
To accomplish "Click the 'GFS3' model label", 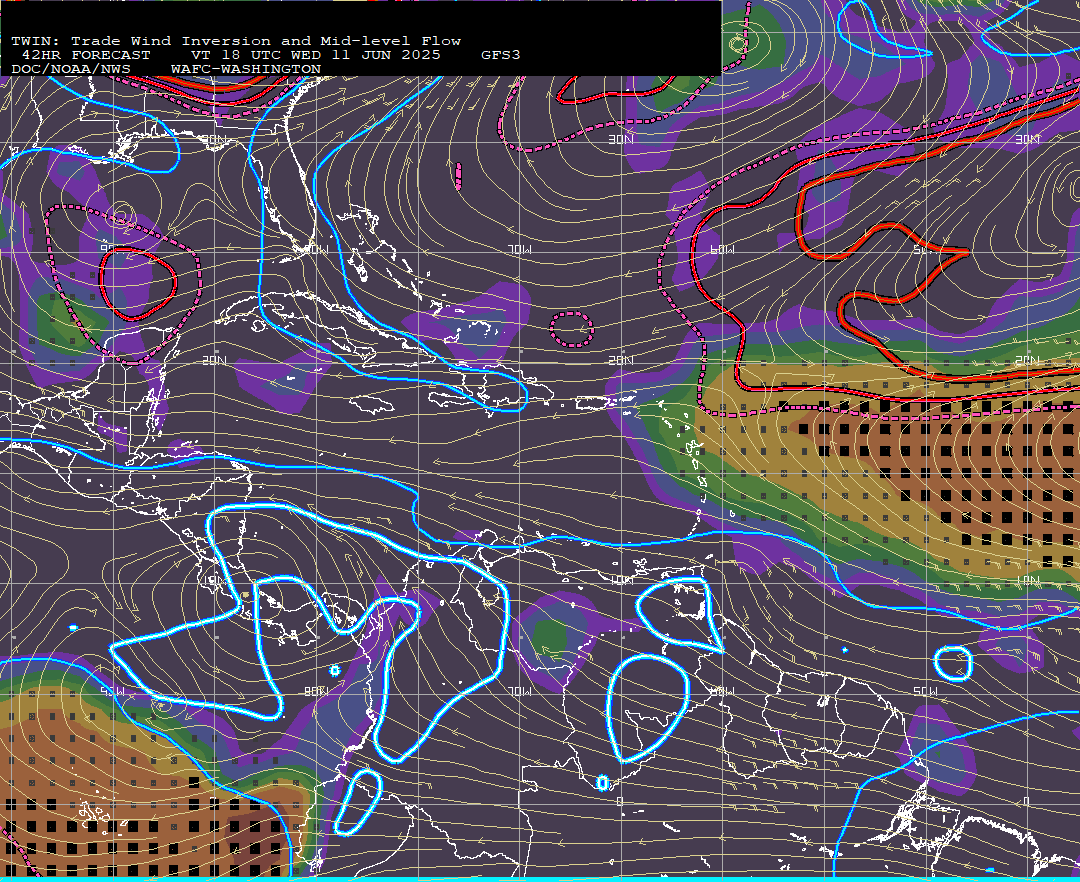I will coord(501,55).
